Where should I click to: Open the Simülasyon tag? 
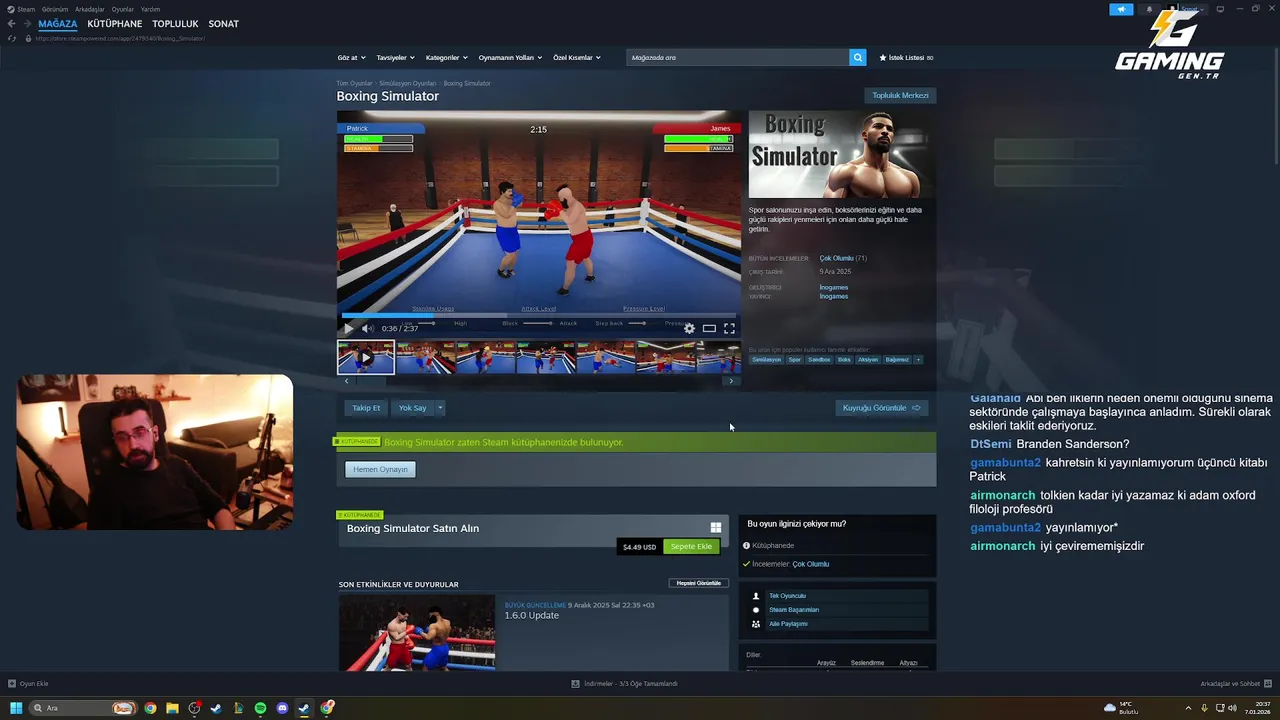766,360
